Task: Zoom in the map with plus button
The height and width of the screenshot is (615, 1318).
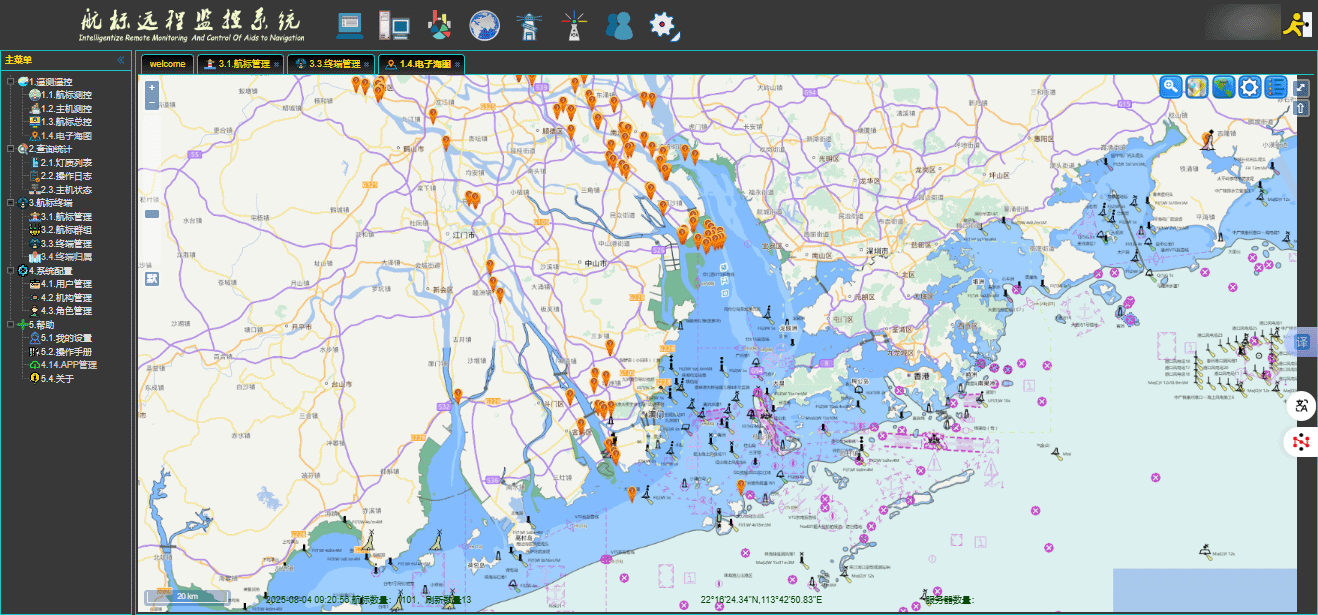Action: [152, 88]
